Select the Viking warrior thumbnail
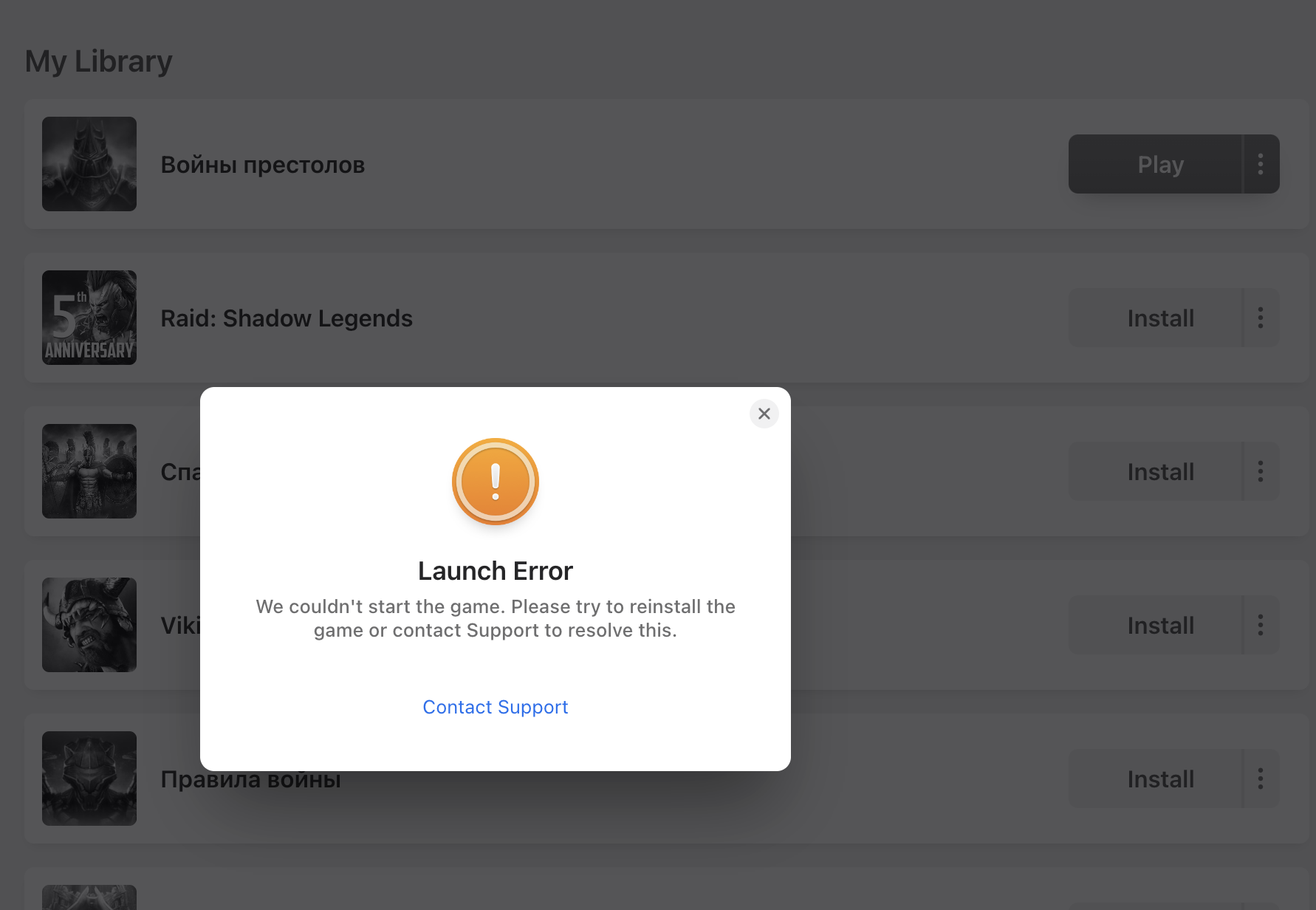Image resolution: width=1316 pixels, height=910 pixels. 89,625
